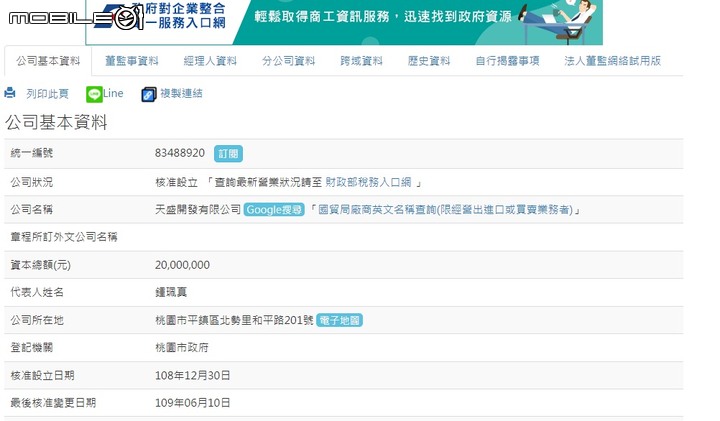Click the approval date 108年12月30日

pos(192,375)
